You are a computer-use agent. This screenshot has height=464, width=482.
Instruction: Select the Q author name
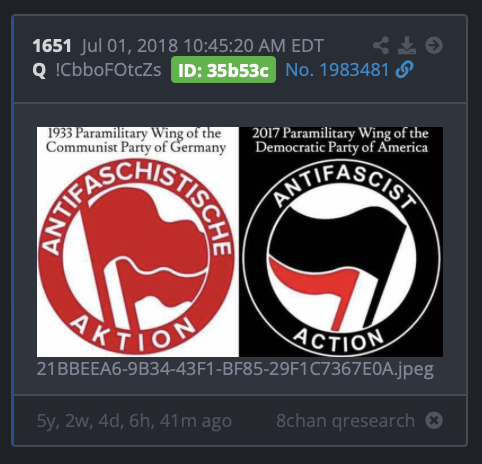pos(39,70)
